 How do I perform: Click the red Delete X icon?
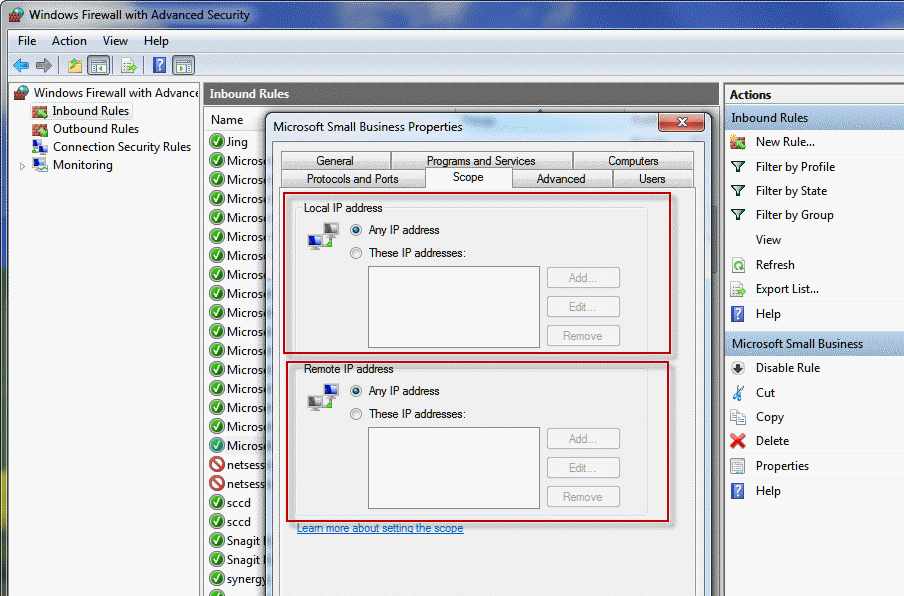click(x=738, y=441)
